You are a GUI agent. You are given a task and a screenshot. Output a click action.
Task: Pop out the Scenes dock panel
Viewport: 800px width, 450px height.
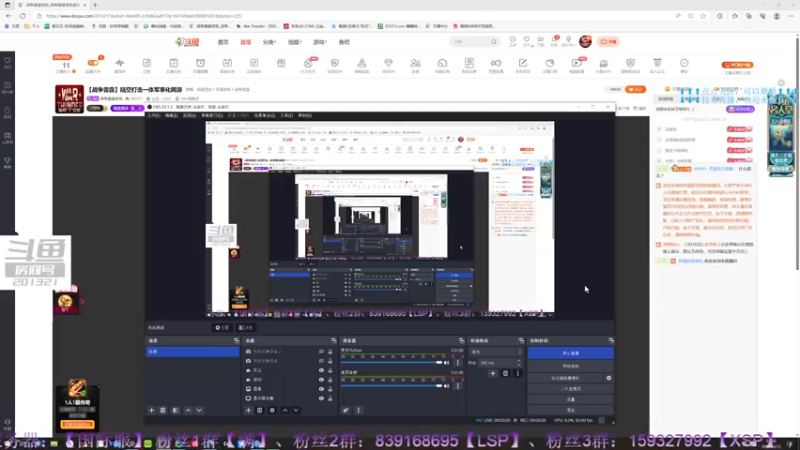point(236,340)
